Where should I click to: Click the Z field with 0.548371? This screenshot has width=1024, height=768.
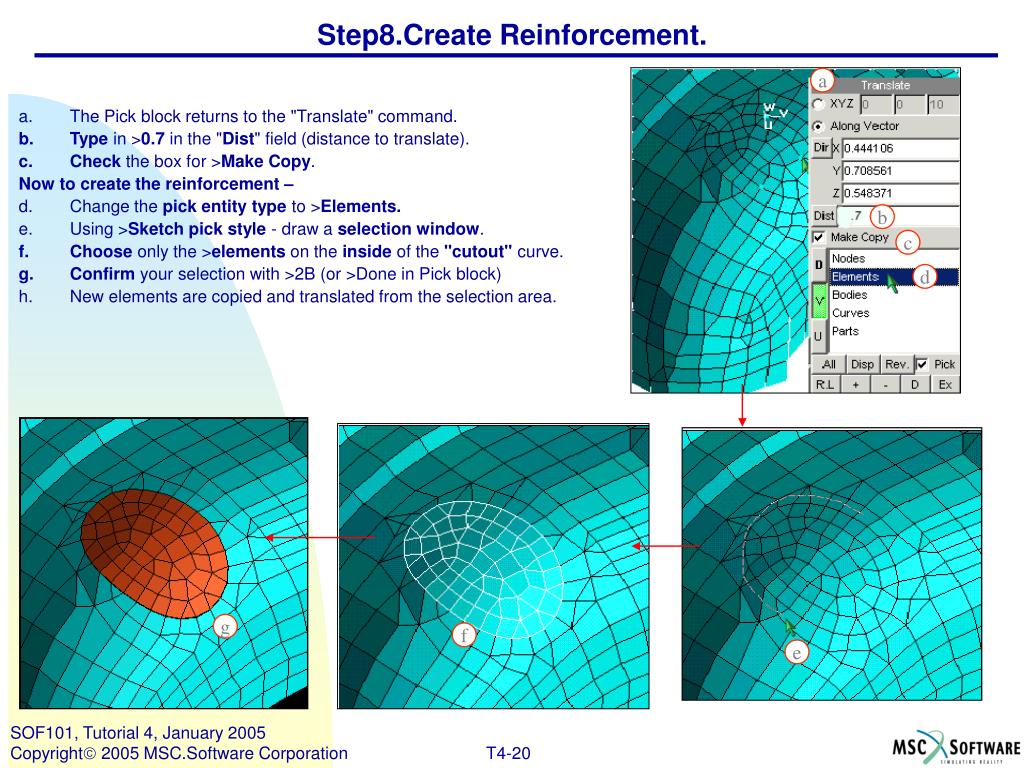pyautogui.click(x=900, y=193)
